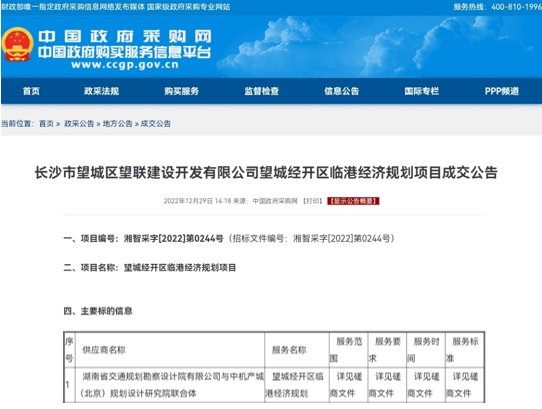The height and width of the screenshot is (409, 542).
Task: Click the 四、主要标的信息 section heading
Action: tap(98, 311)
